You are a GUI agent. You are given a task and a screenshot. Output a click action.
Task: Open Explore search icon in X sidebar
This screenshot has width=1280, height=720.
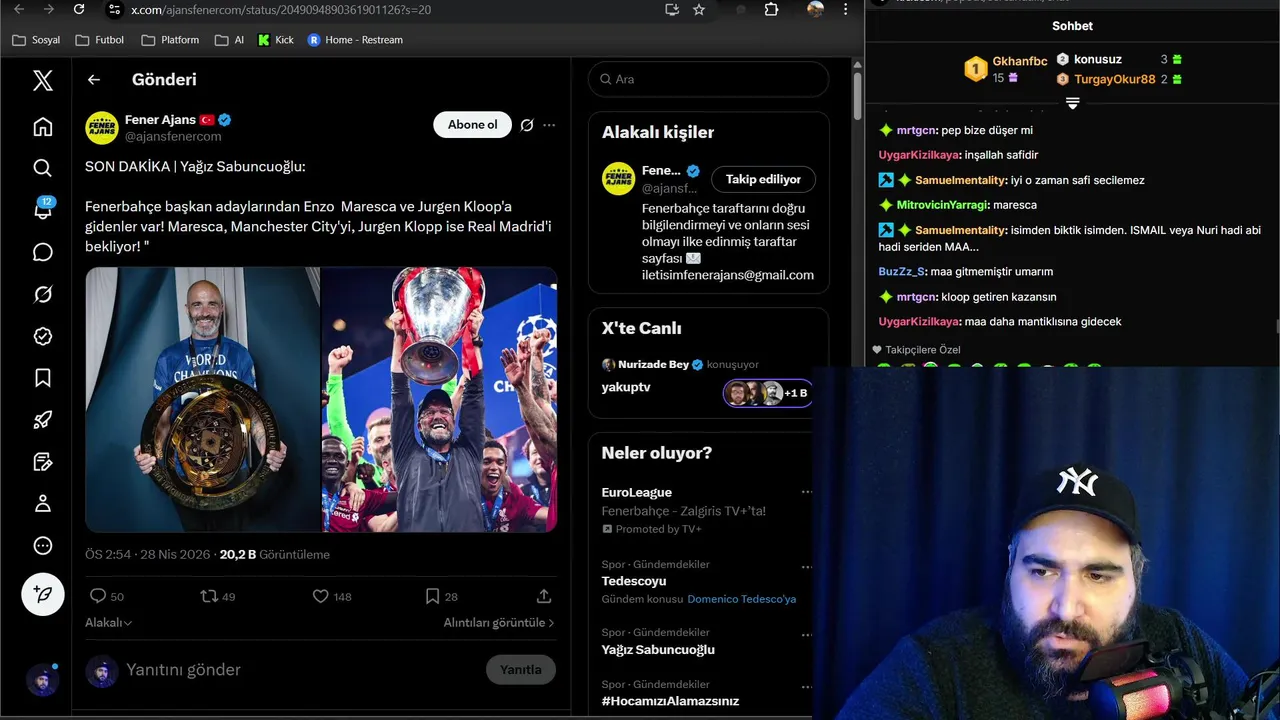42,168
